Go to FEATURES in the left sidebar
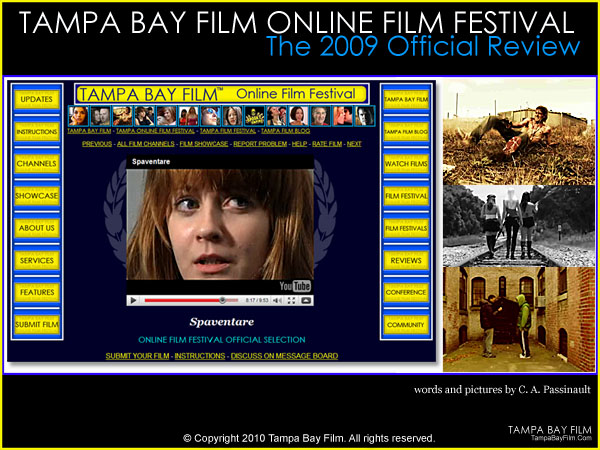 point(37,292)
